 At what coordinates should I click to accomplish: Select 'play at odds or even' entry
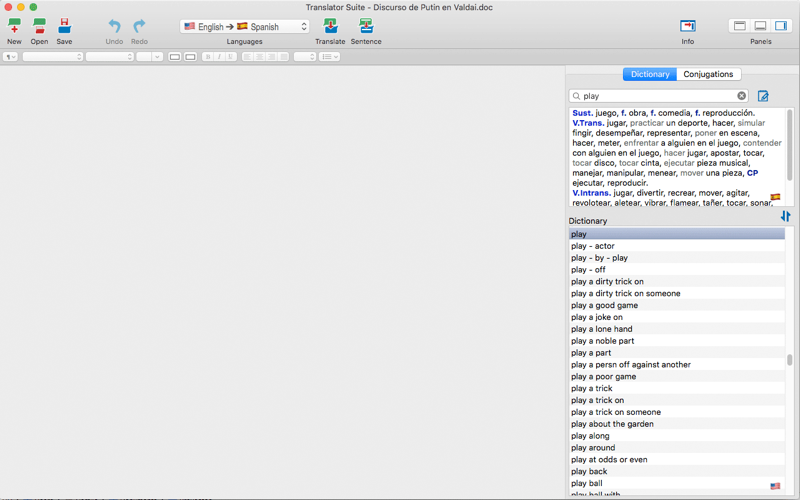point(677,459)
